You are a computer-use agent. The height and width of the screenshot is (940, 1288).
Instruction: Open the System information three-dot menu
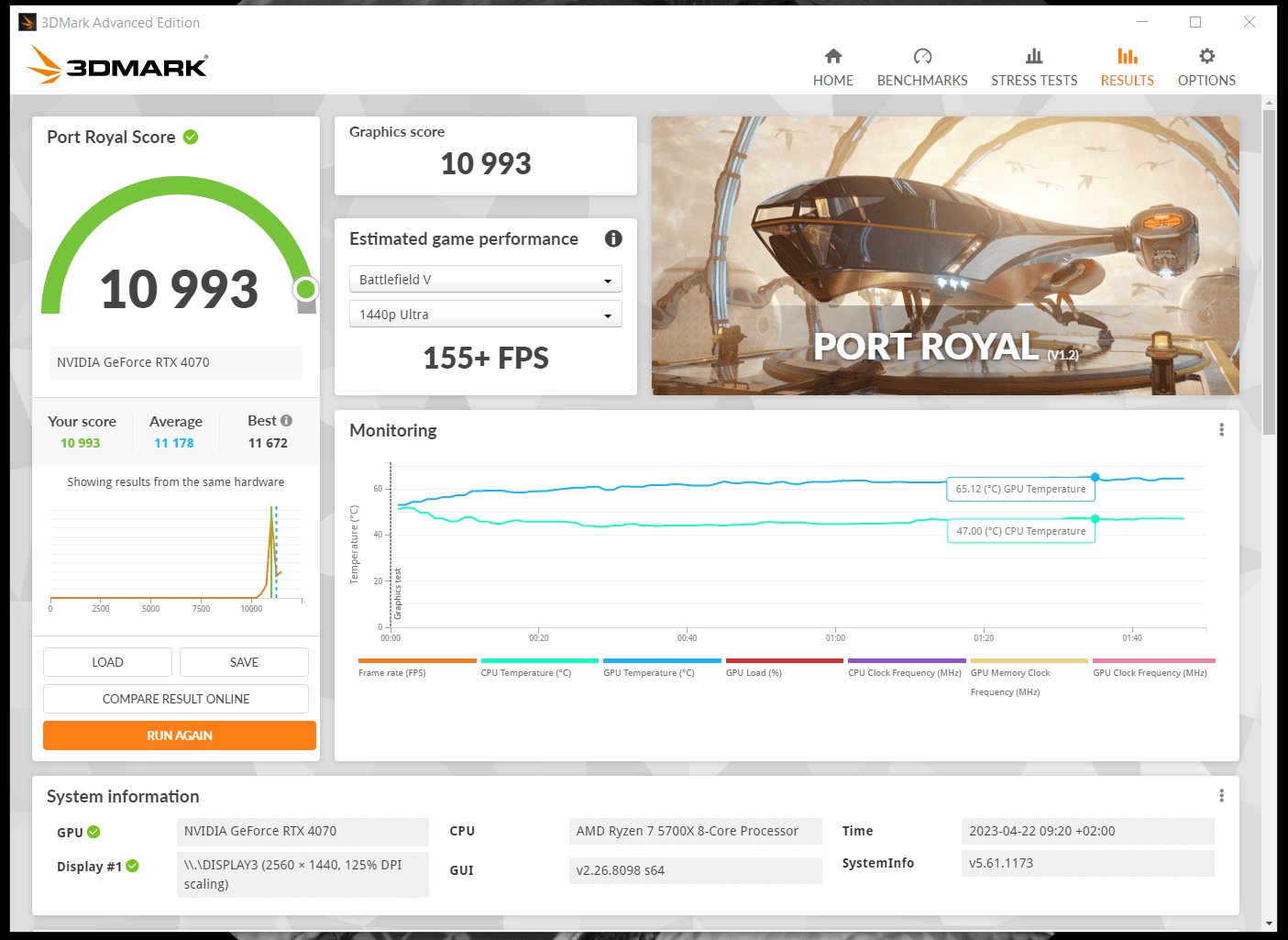click(1221, 796)
